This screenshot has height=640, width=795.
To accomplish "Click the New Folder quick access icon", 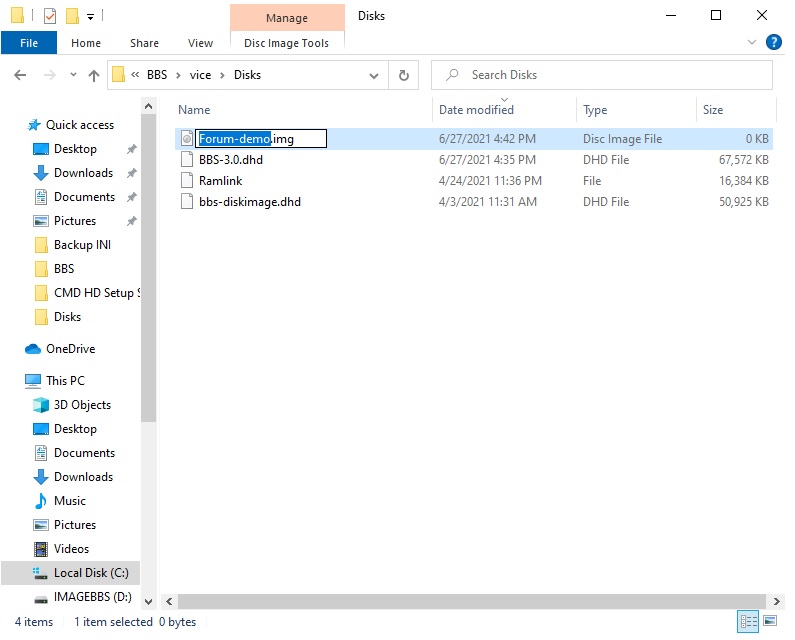I will (x=73, y=16).
